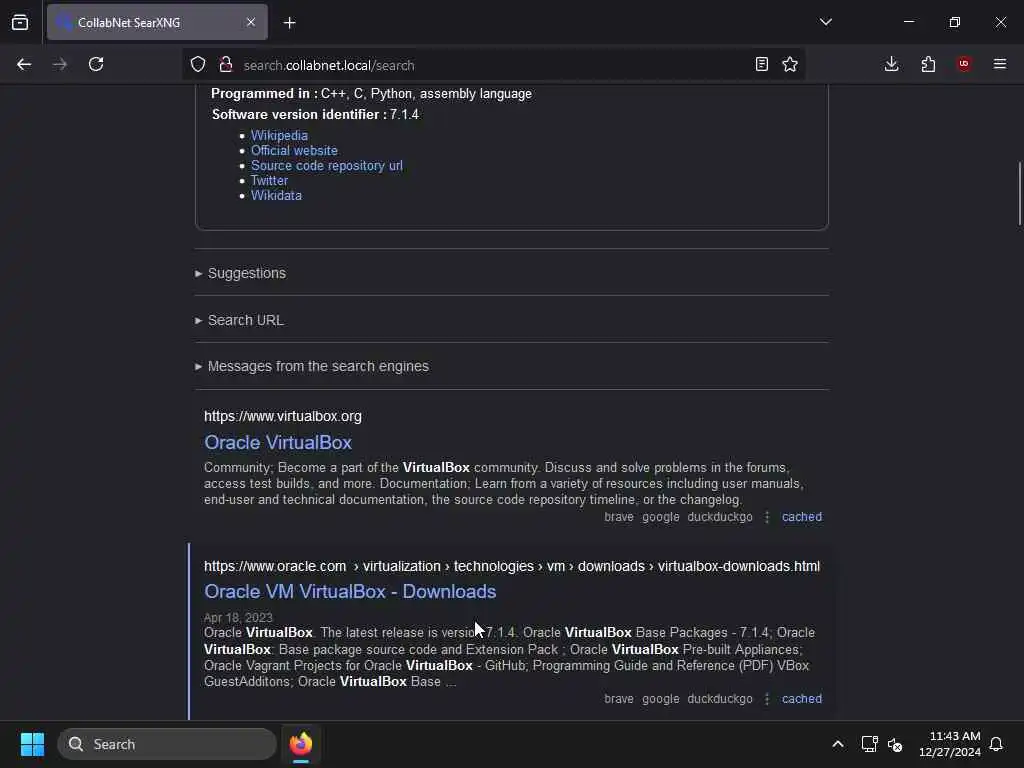Click the Apr 18, 2023 result date

coord(238,618)
